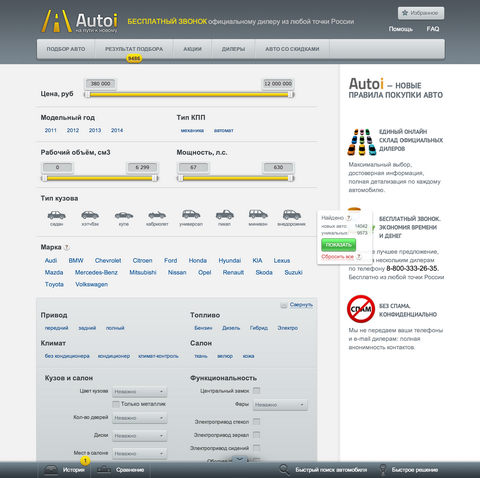The image size is (480, 478).
Task: Click the red no-spam sign icon
Action: coord(361,309)
